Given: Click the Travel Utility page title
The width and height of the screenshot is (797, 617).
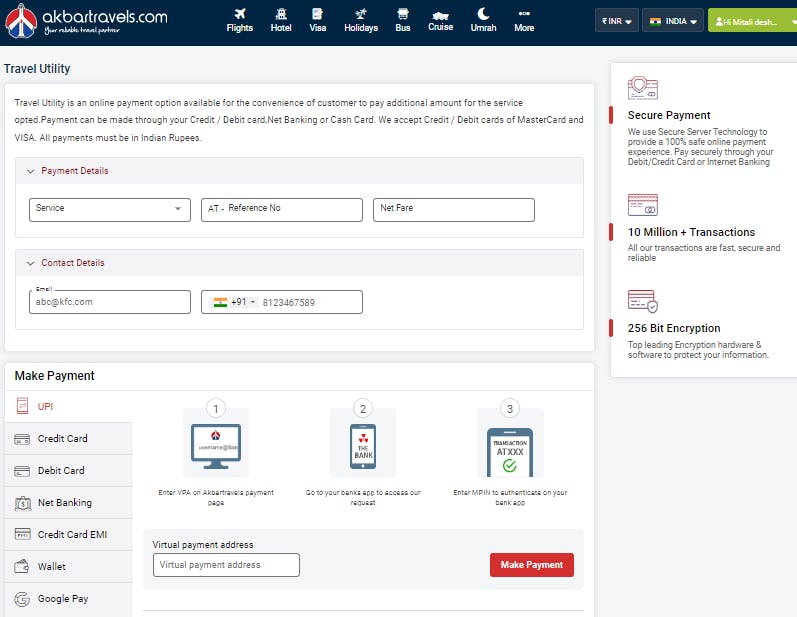Looking at the screenshot, I should pyautogui.click(x=37, y=69).
